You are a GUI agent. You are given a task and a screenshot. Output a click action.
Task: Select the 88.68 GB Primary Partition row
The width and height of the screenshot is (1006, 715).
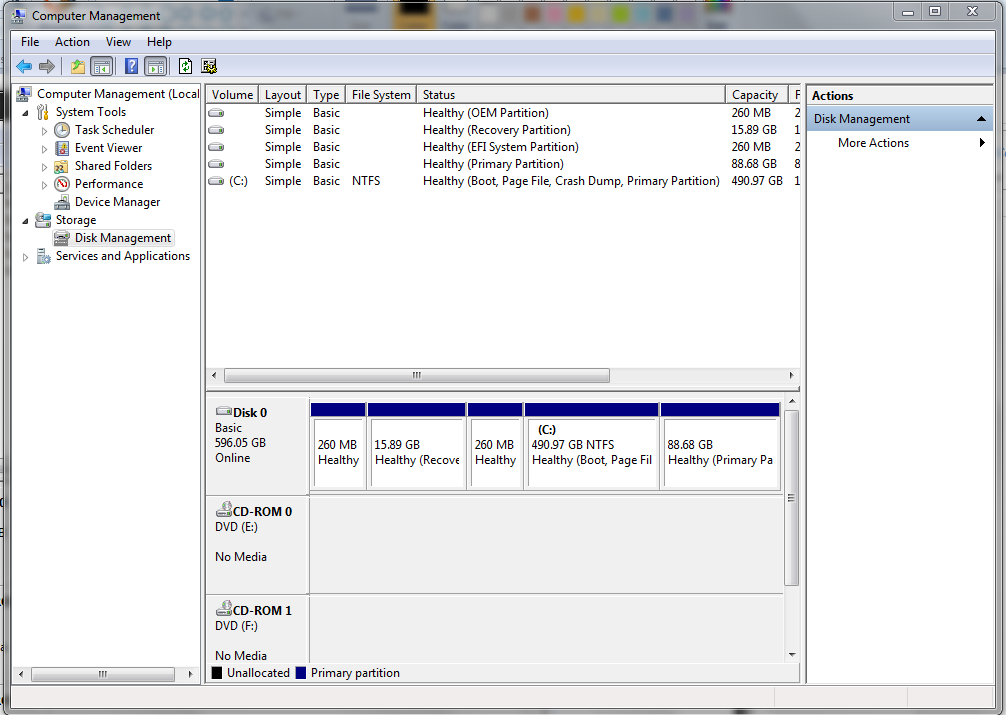pos(503,164)
